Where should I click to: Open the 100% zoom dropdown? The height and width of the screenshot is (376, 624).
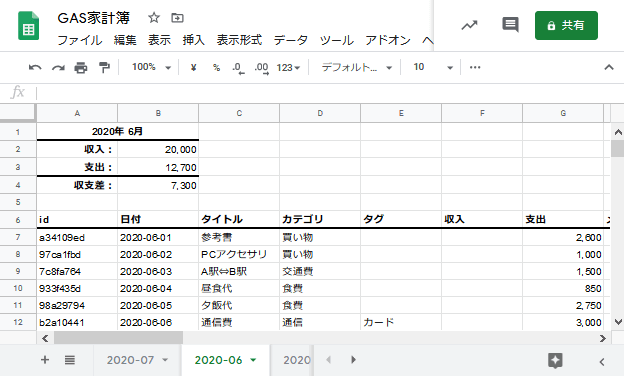(x=152, y=67)
